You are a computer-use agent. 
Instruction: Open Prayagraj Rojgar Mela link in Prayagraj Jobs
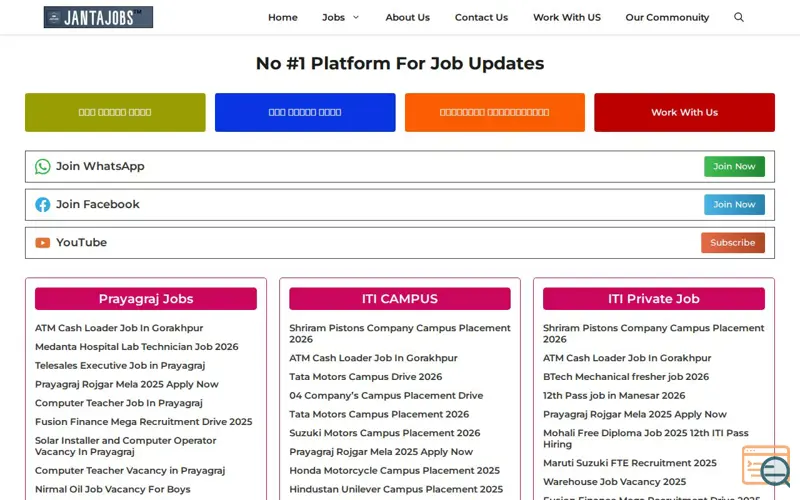coord(127,384)
